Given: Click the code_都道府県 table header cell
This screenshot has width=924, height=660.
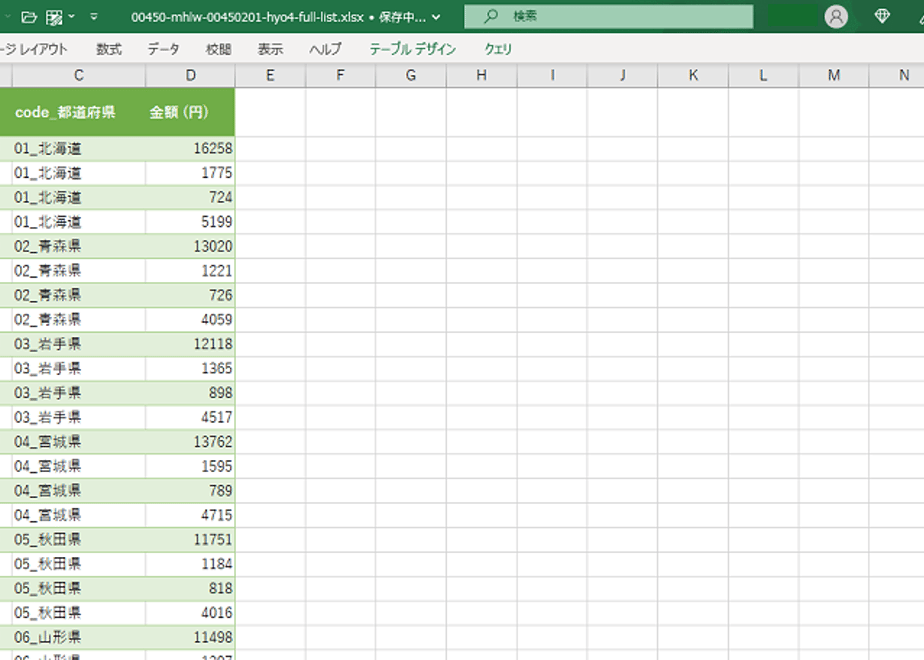Looking at the screenshot, I should (x=78, y=112).
